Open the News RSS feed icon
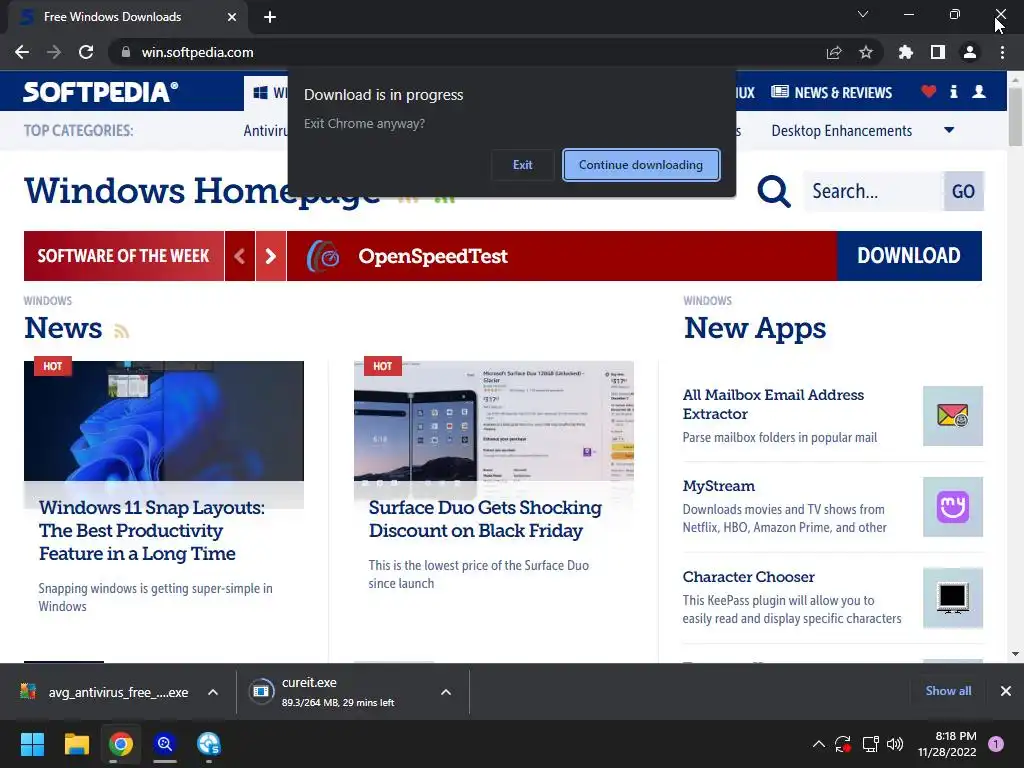 (121, 331)
